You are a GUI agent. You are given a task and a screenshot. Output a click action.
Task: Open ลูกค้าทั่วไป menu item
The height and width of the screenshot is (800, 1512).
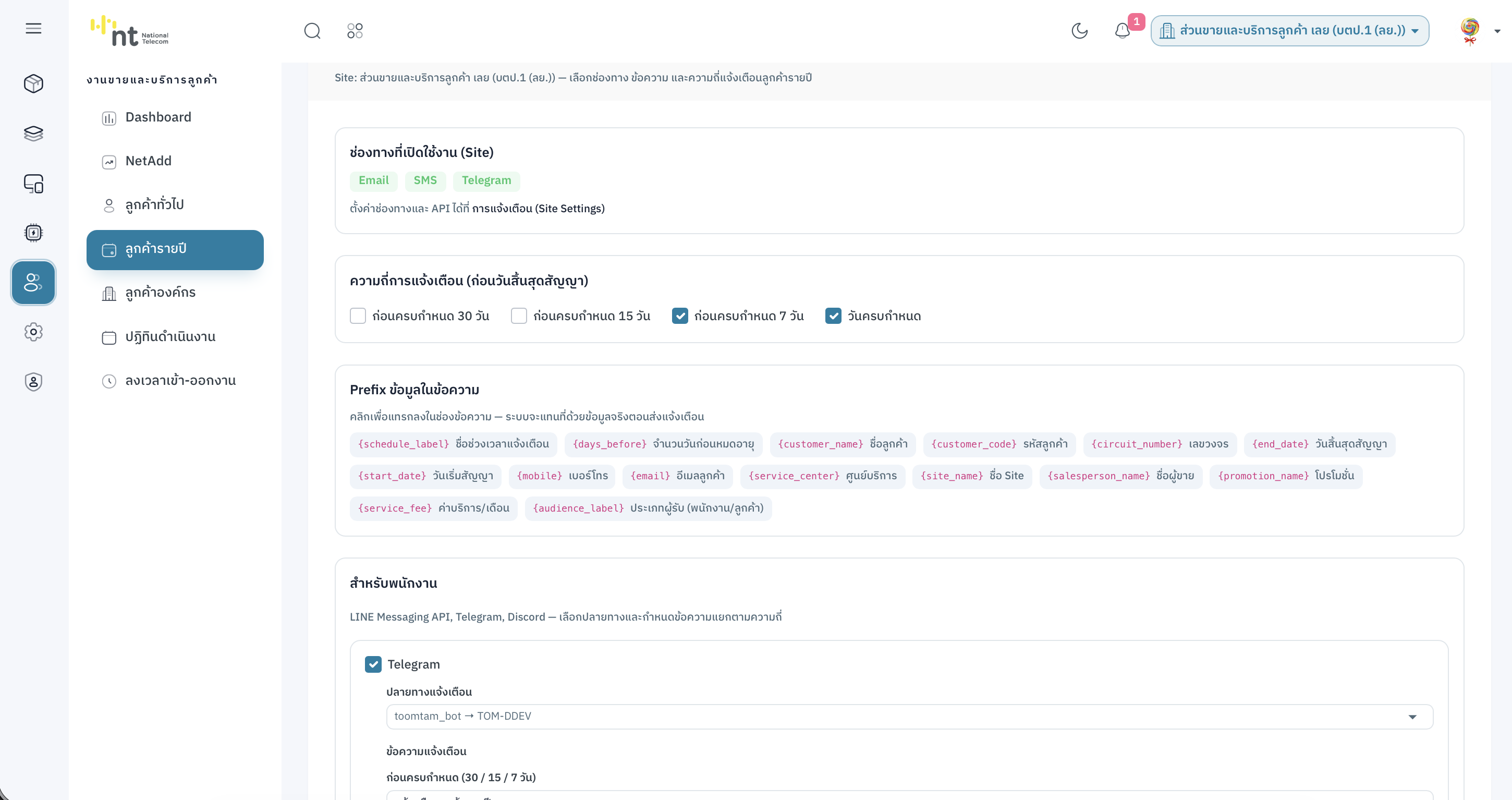(175, 205)
